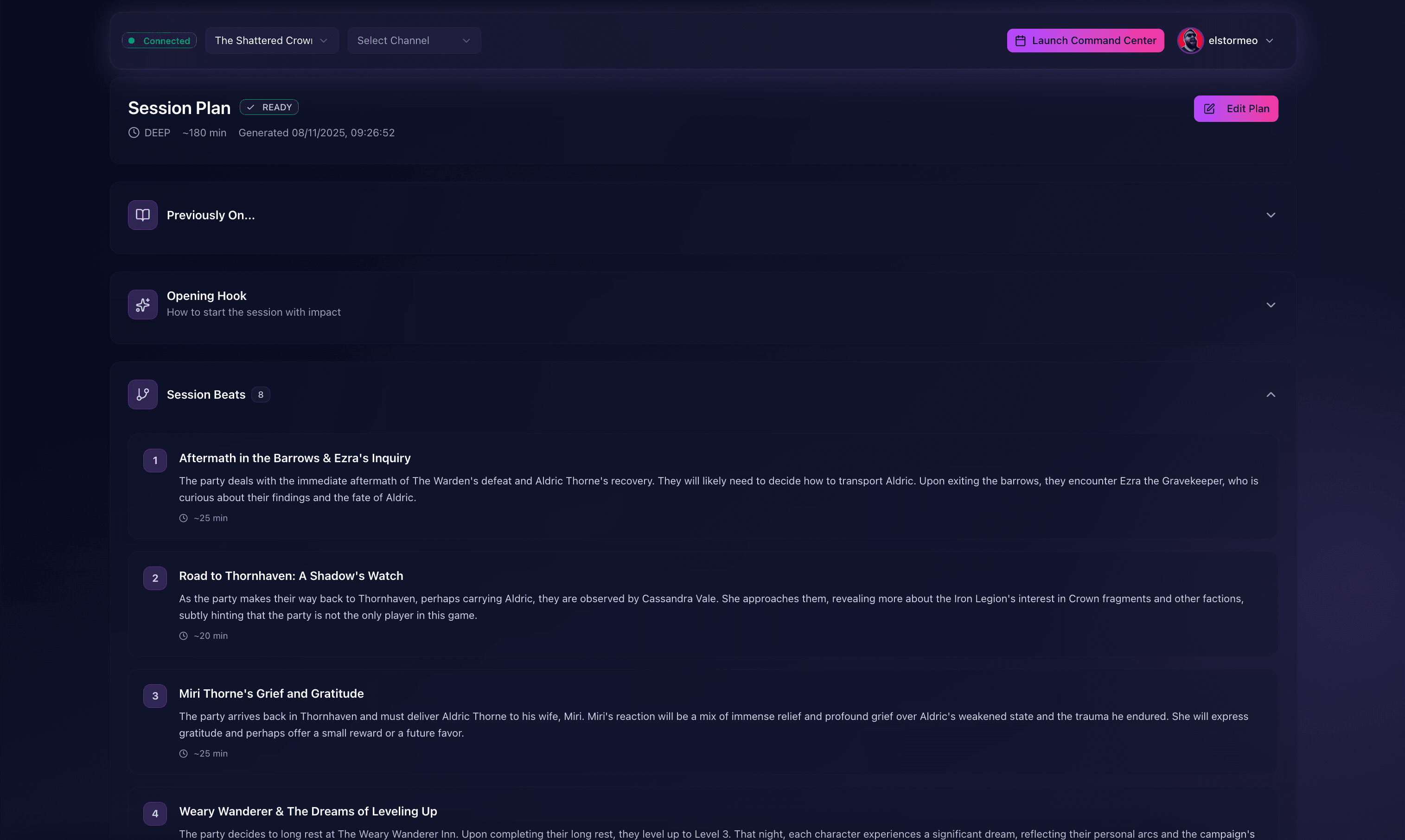The image size is (1405, 840).
Task: Click the sparkles icon for Opening Hook
Action: pyautogui.click(x=143, y=305)
